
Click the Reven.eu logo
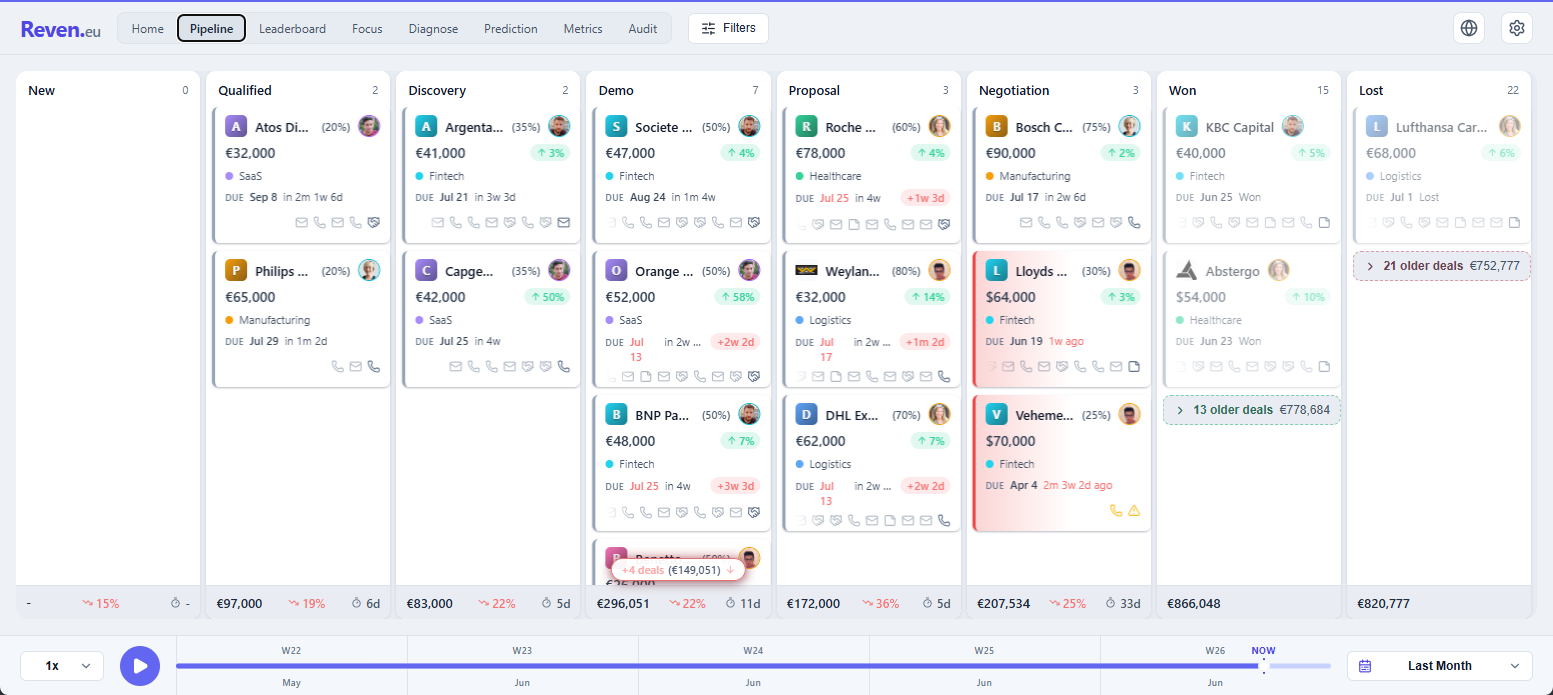coord(61,29)
